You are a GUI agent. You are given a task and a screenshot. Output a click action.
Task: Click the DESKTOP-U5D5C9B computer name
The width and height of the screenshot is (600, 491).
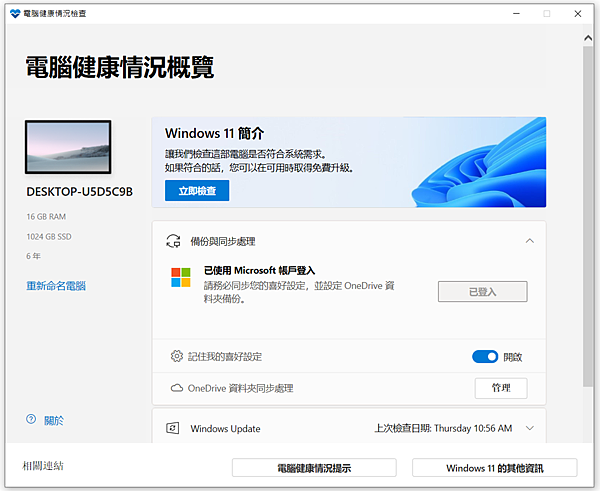coord(80,192)
